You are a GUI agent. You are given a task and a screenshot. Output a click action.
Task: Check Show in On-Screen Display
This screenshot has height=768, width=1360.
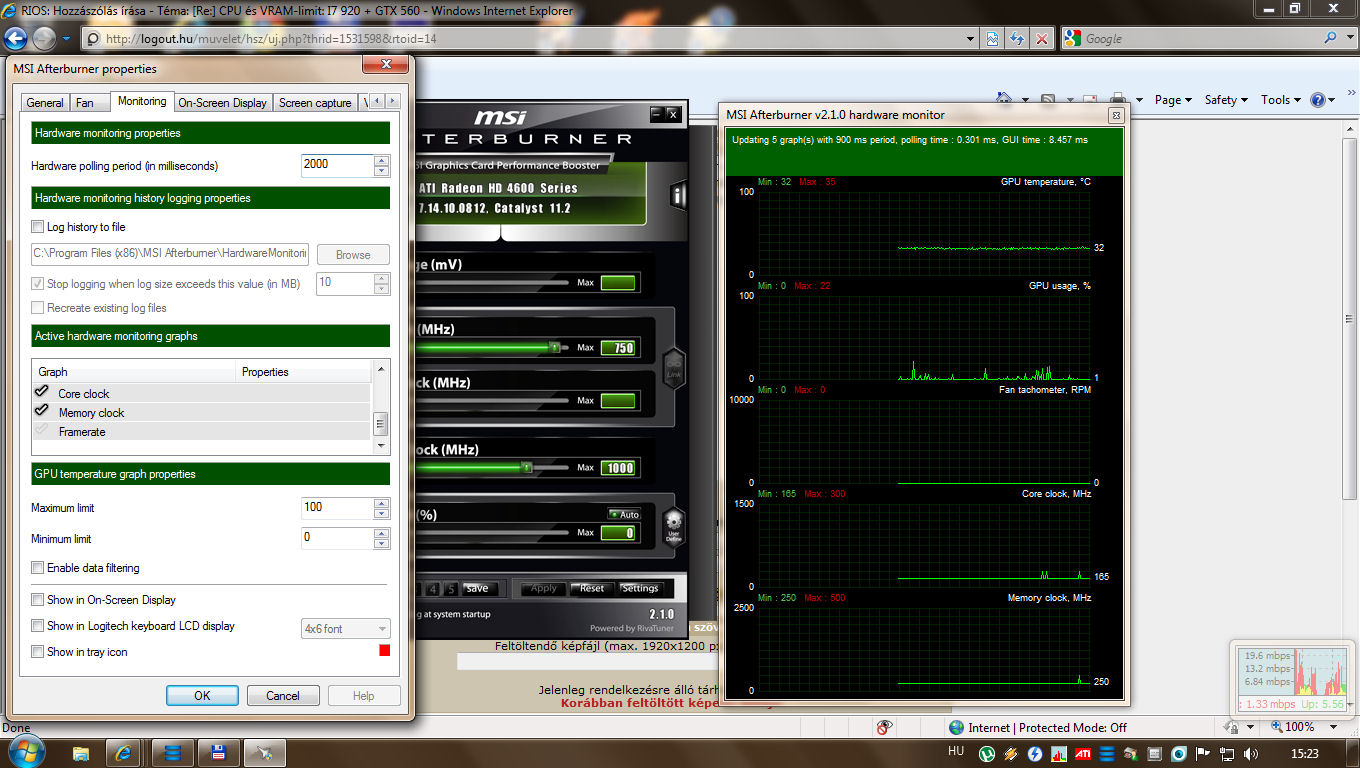(x=38, y=600)
